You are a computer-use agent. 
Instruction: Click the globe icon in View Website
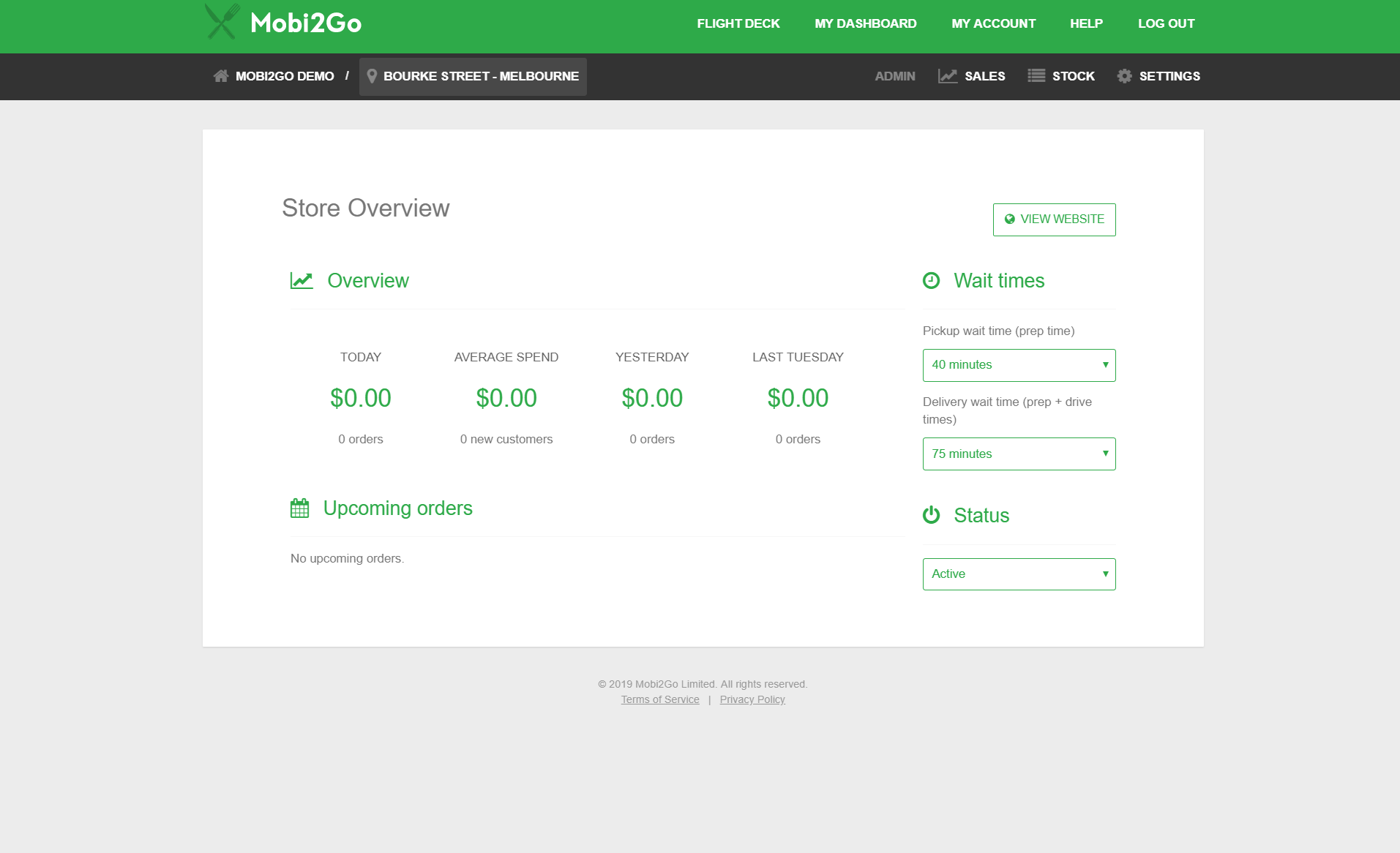coord(1010,219)
